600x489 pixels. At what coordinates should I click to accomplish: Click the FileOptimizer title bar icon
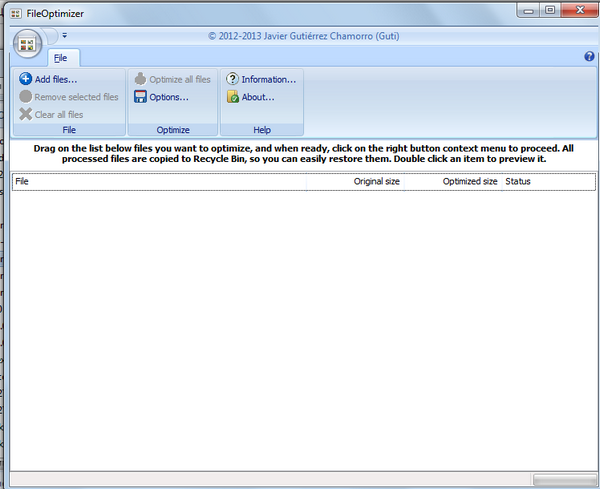pyautogui.click(x=16, y=14)
